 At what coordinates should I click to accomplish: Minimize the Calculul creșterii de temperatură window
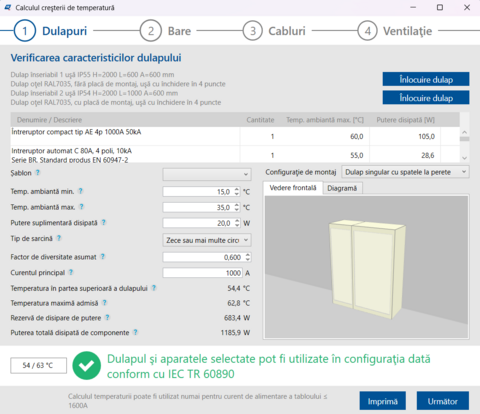click(413, 7)
